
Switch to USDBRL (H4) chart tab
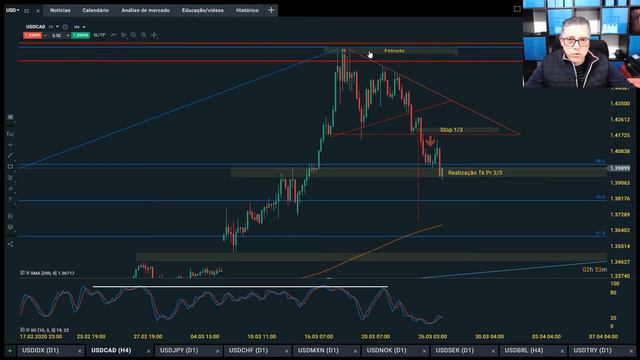(x=524, y=351)
